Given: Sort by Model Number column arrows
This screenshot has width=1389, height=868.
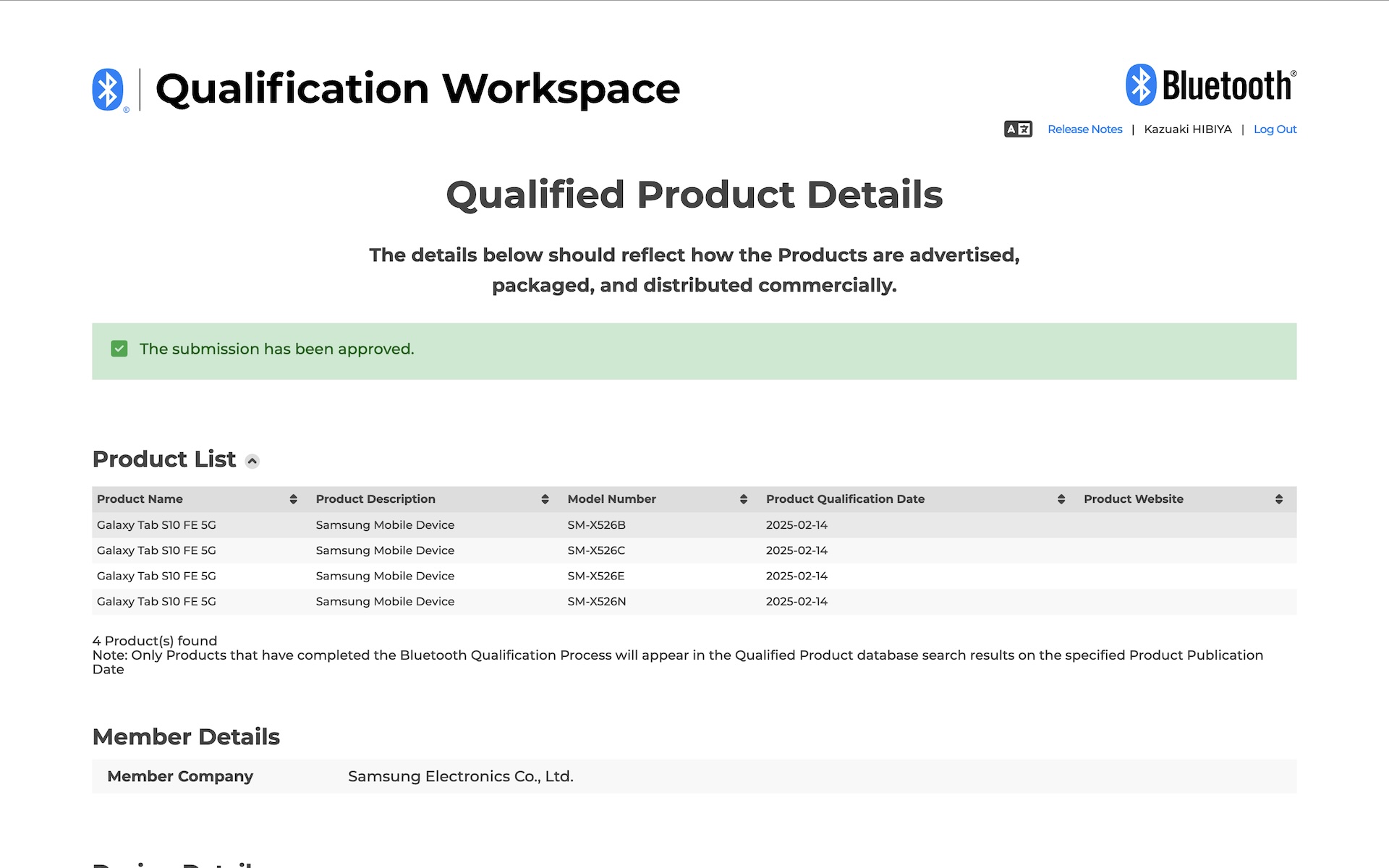Looking at the screenshot, I should tap(743, 499).
